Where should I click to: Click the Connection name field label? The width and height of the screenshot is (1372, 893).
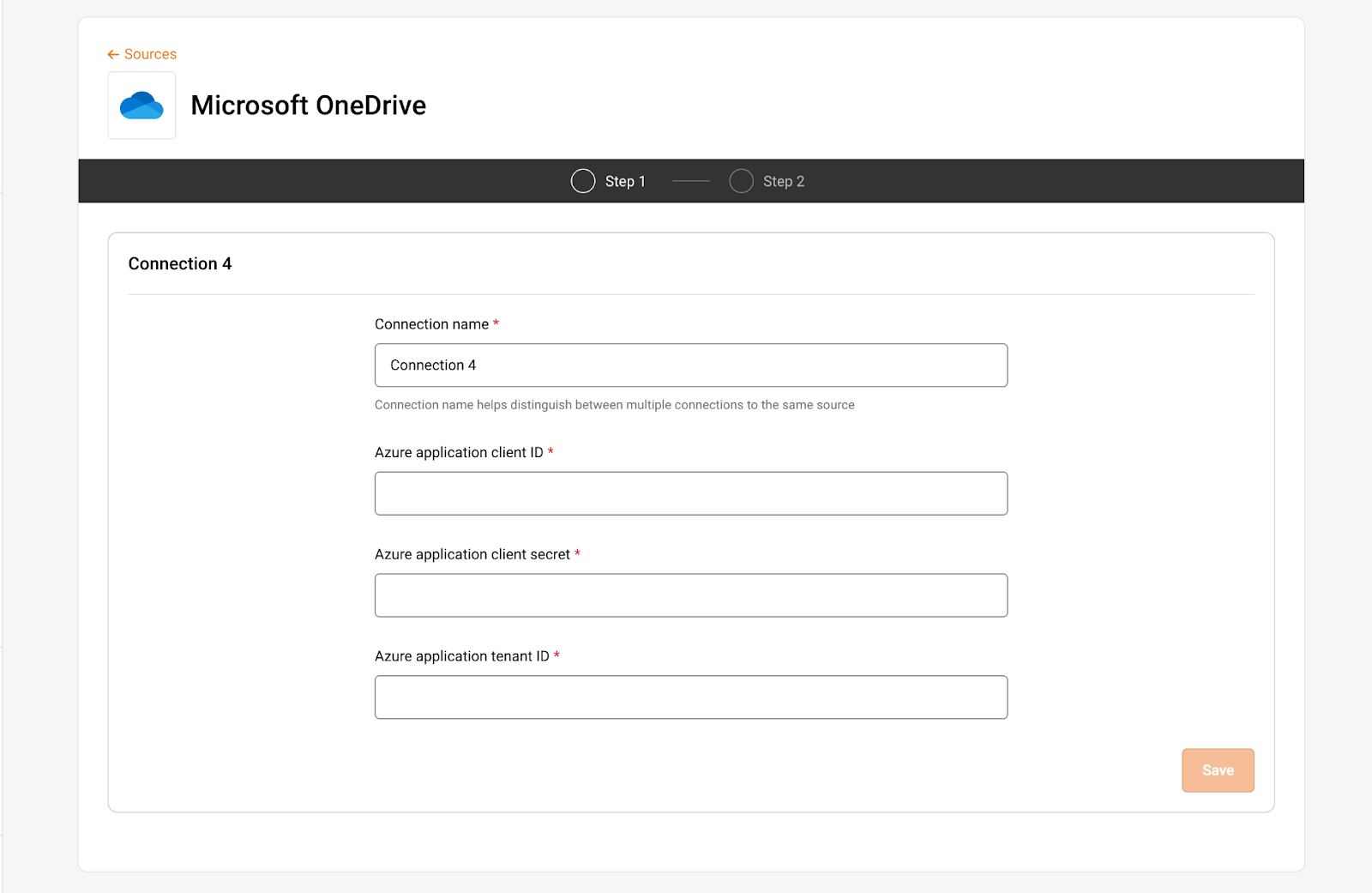click(x=431, y=324)
